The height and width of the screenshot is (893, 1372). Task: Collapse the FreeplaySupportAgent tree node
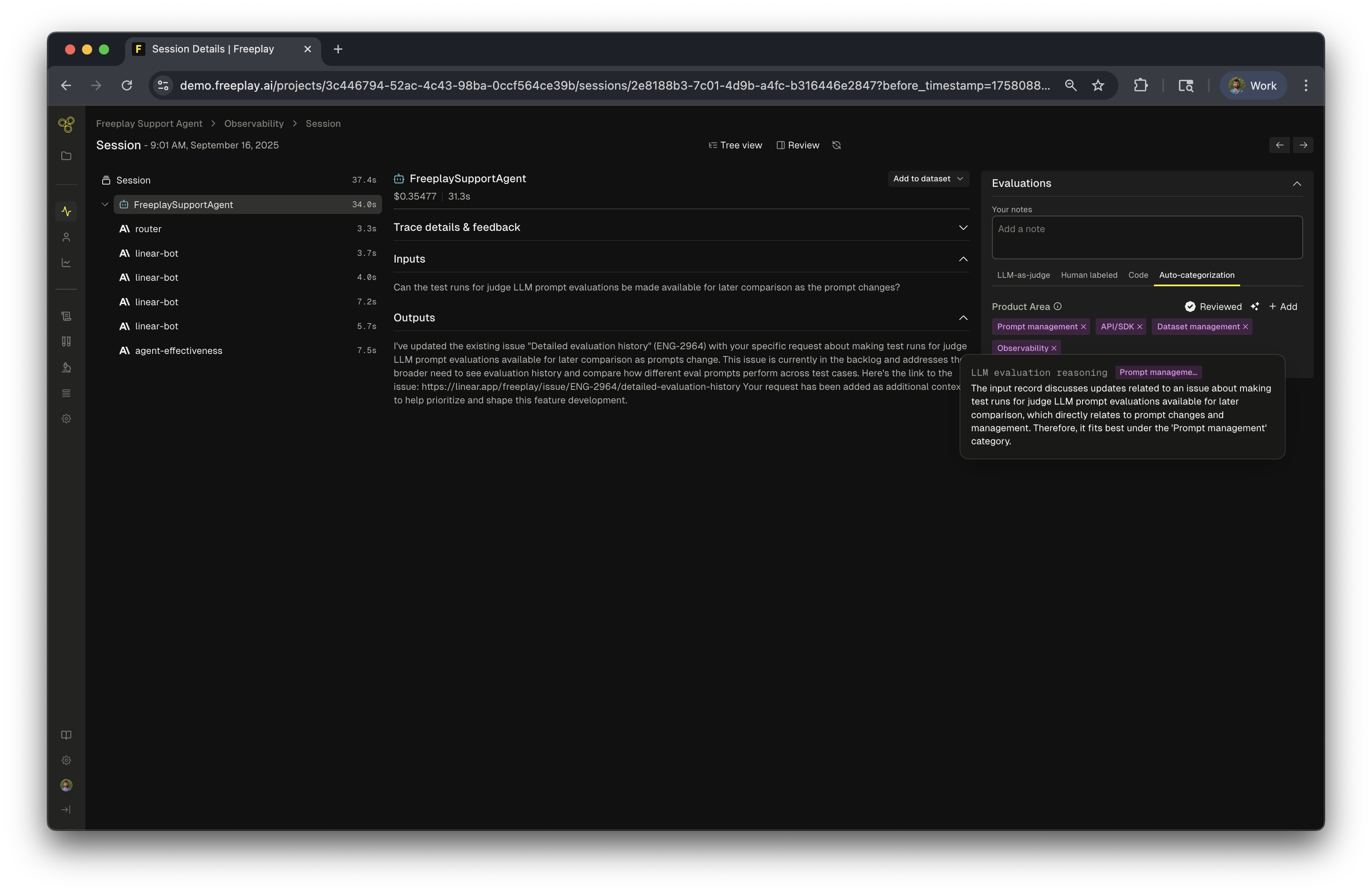click(x=105, y=205)
